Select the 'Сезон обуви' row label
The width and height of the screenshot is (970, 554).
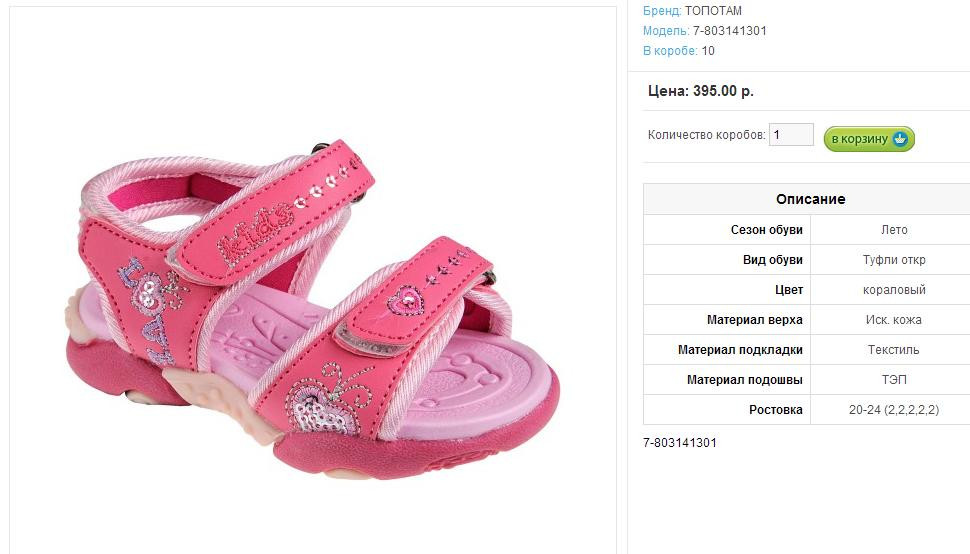pos(766,229)
